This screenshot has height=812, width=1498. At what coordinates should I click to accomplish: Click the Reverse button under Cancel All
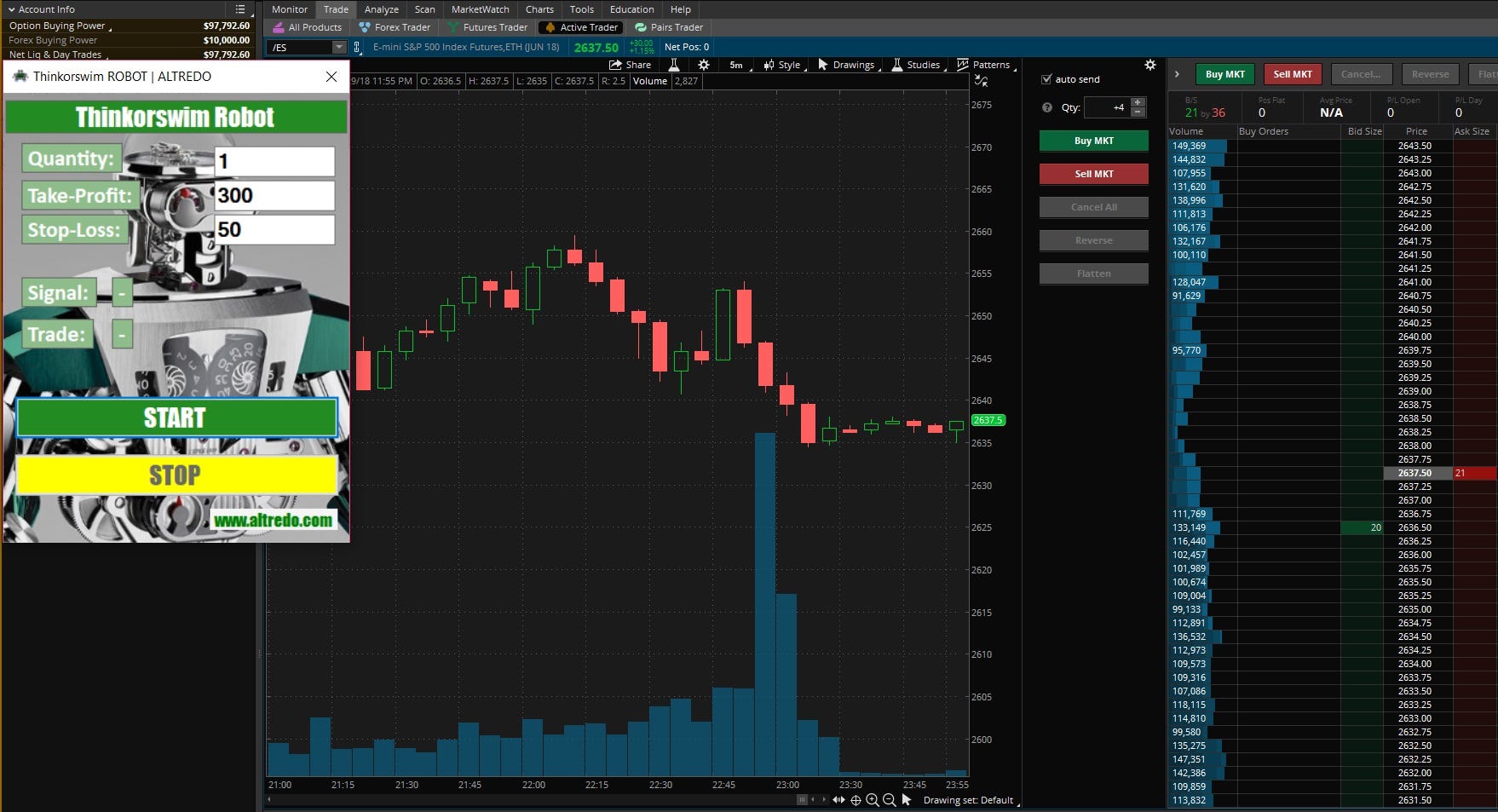[x=1093, y=240]
